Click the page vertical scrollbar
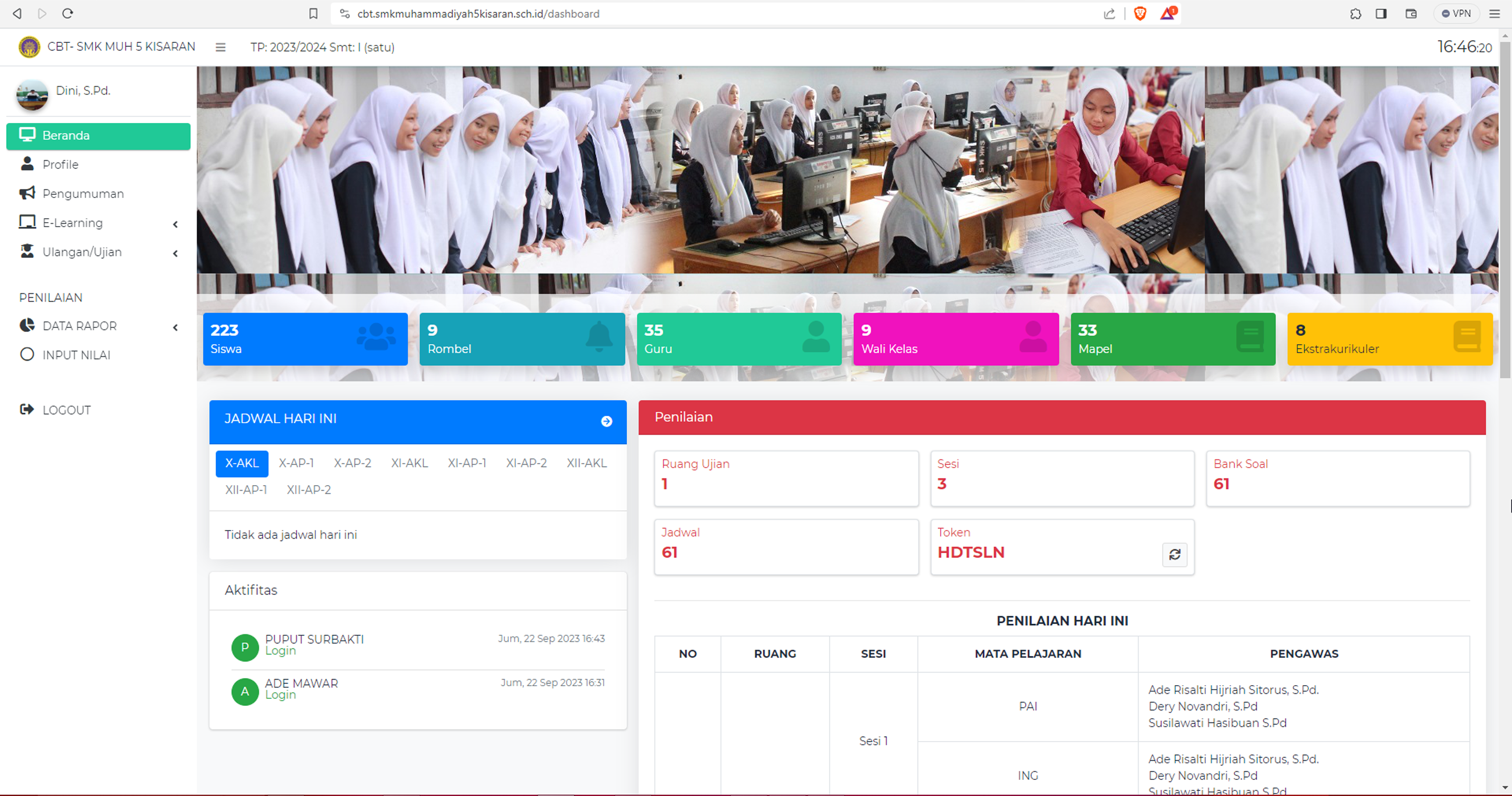 [x=1505, y=211]
